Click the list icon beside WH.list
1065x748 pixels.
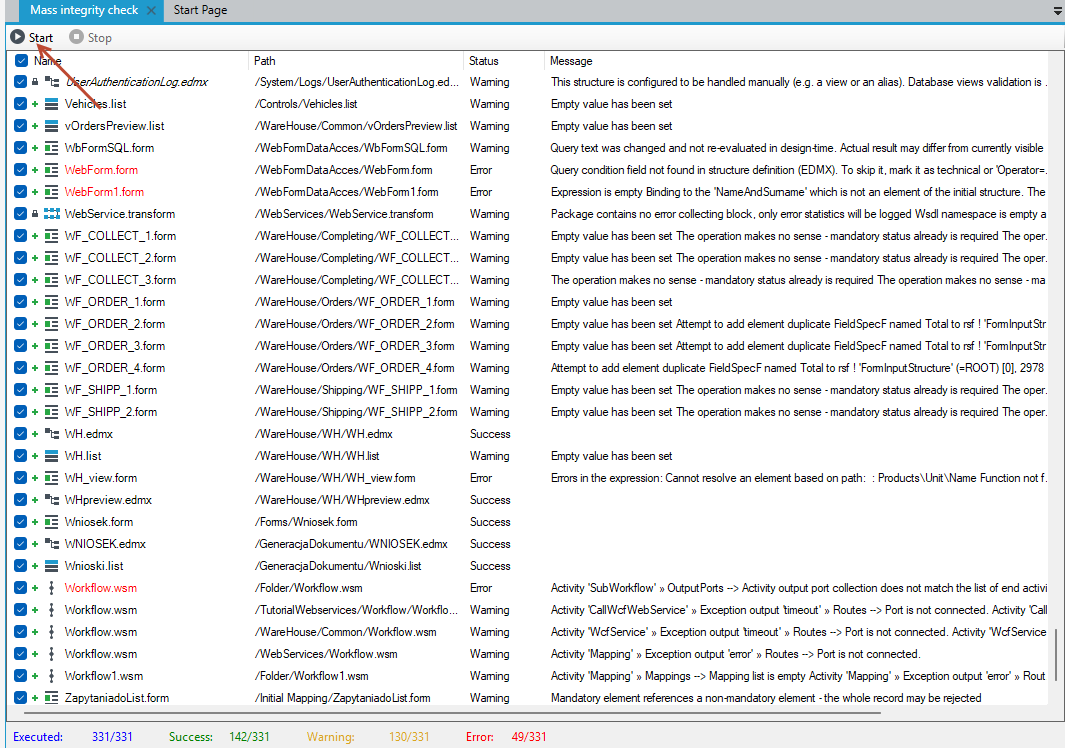click(52, 456)
